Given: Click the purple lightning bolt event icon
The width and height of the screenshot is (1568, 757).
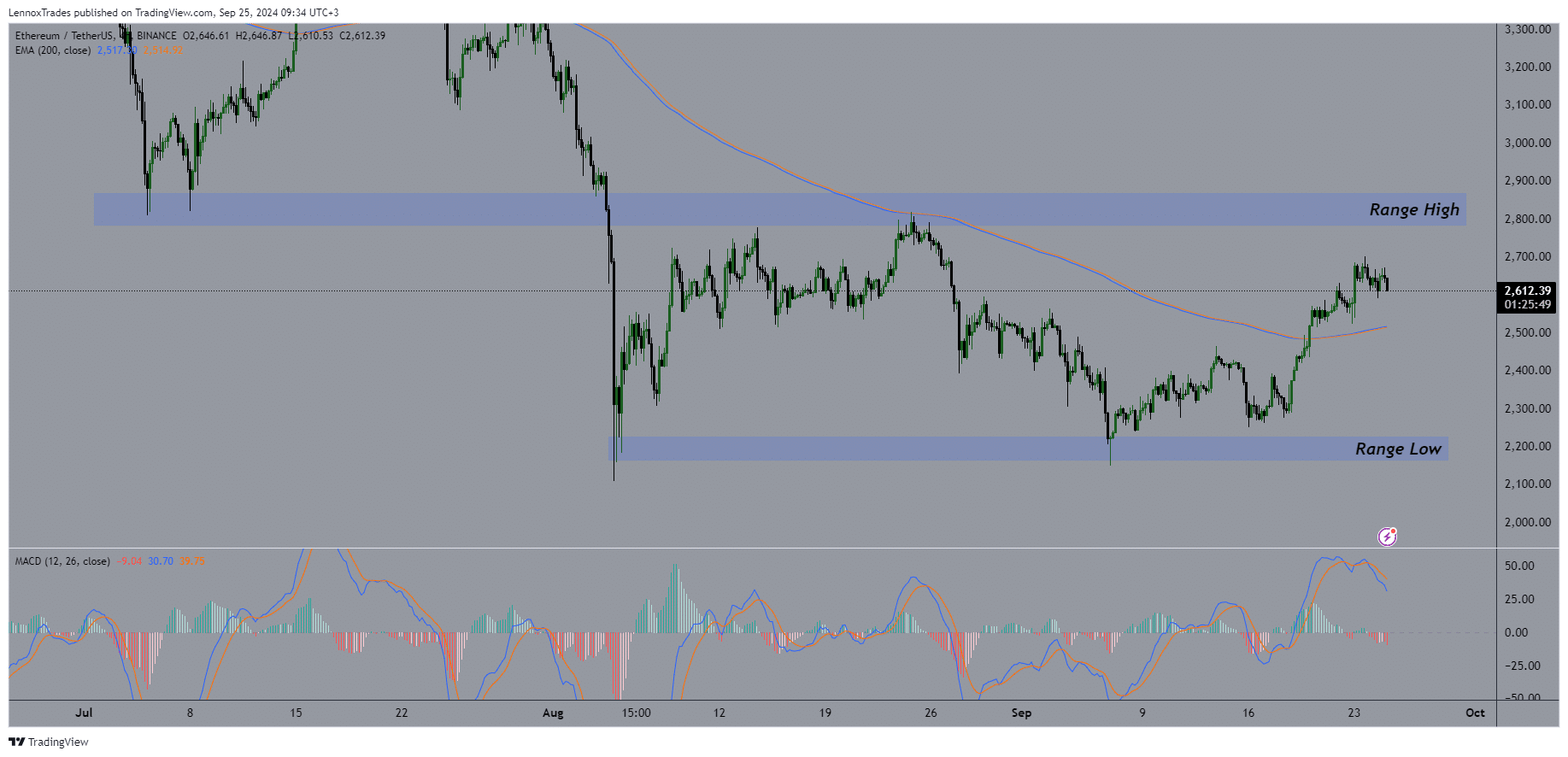Looking at the screenshot, I should (1388, 537).
